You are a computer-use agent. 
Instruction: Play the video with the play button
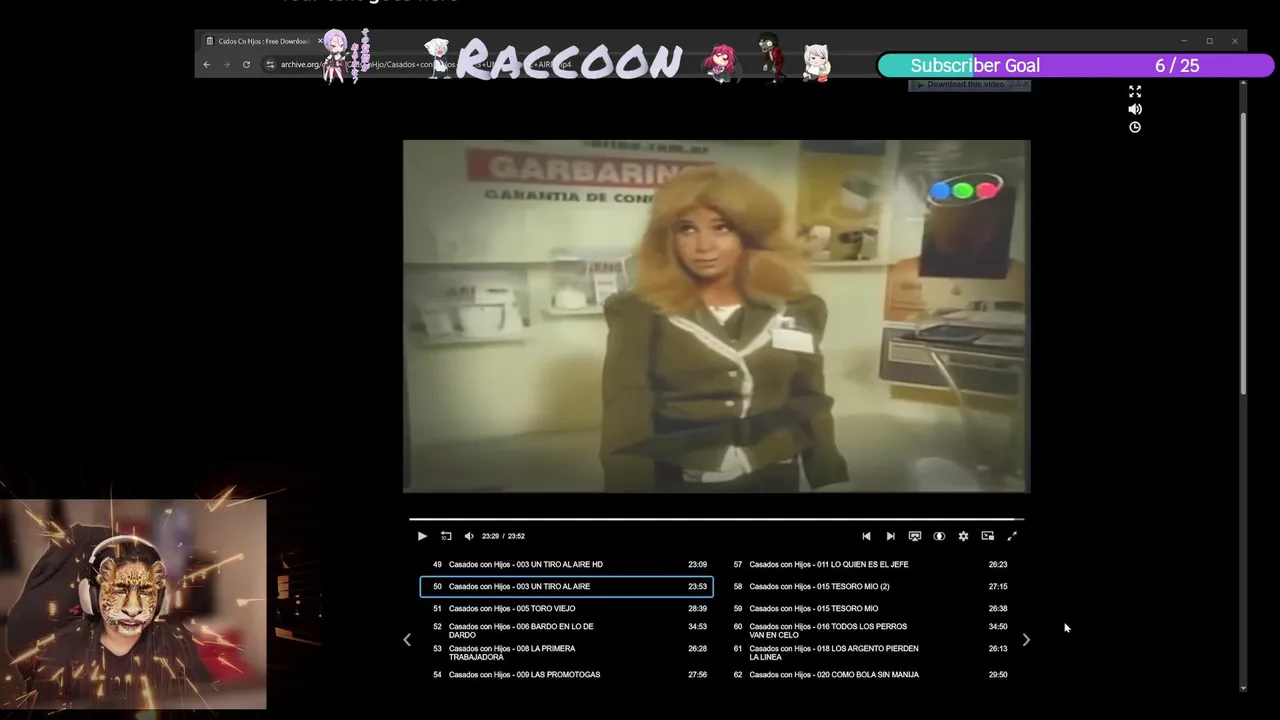click(422, 536)
